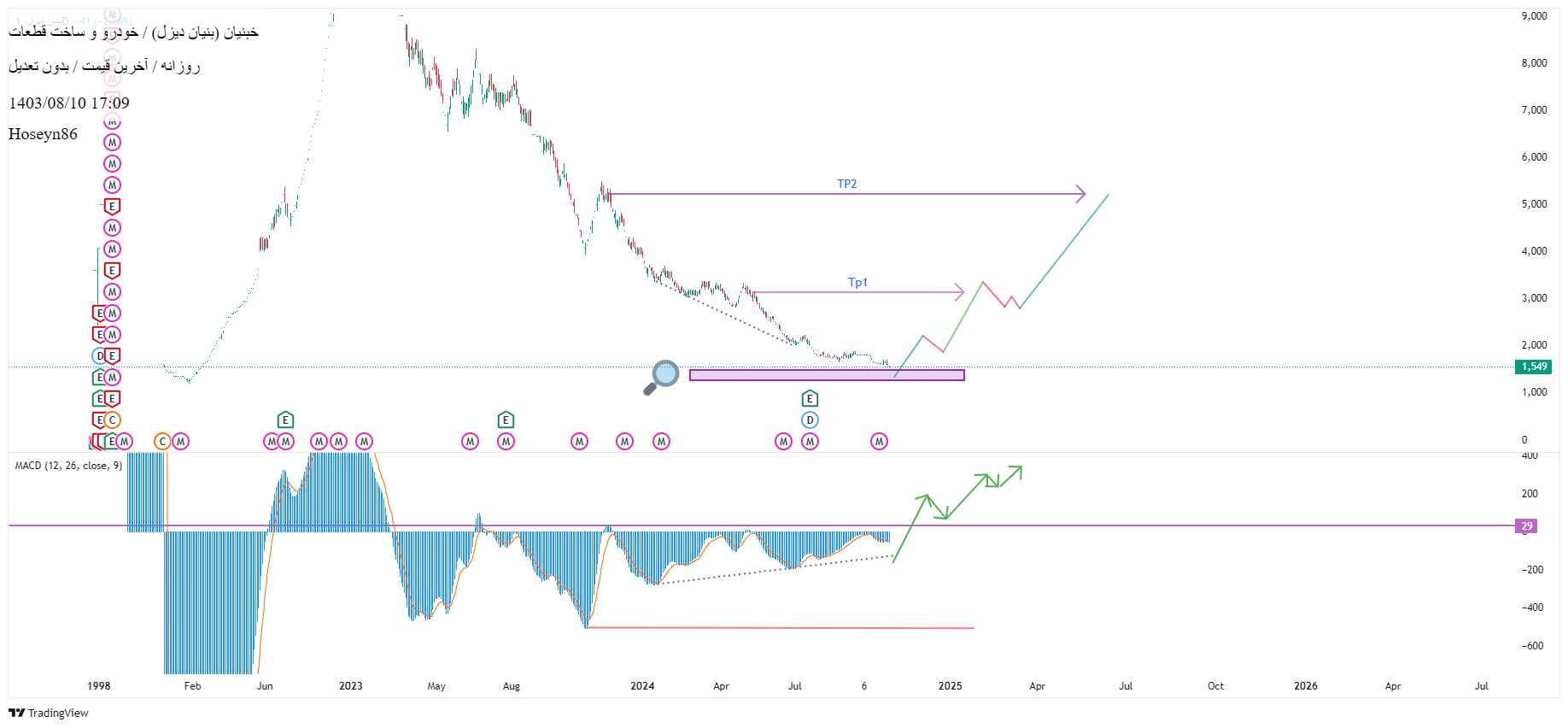This screenshot has width=1568, height=728.
Task: Click the green E earnings marker above Aug 2023
Action: [x=506, y=420]
